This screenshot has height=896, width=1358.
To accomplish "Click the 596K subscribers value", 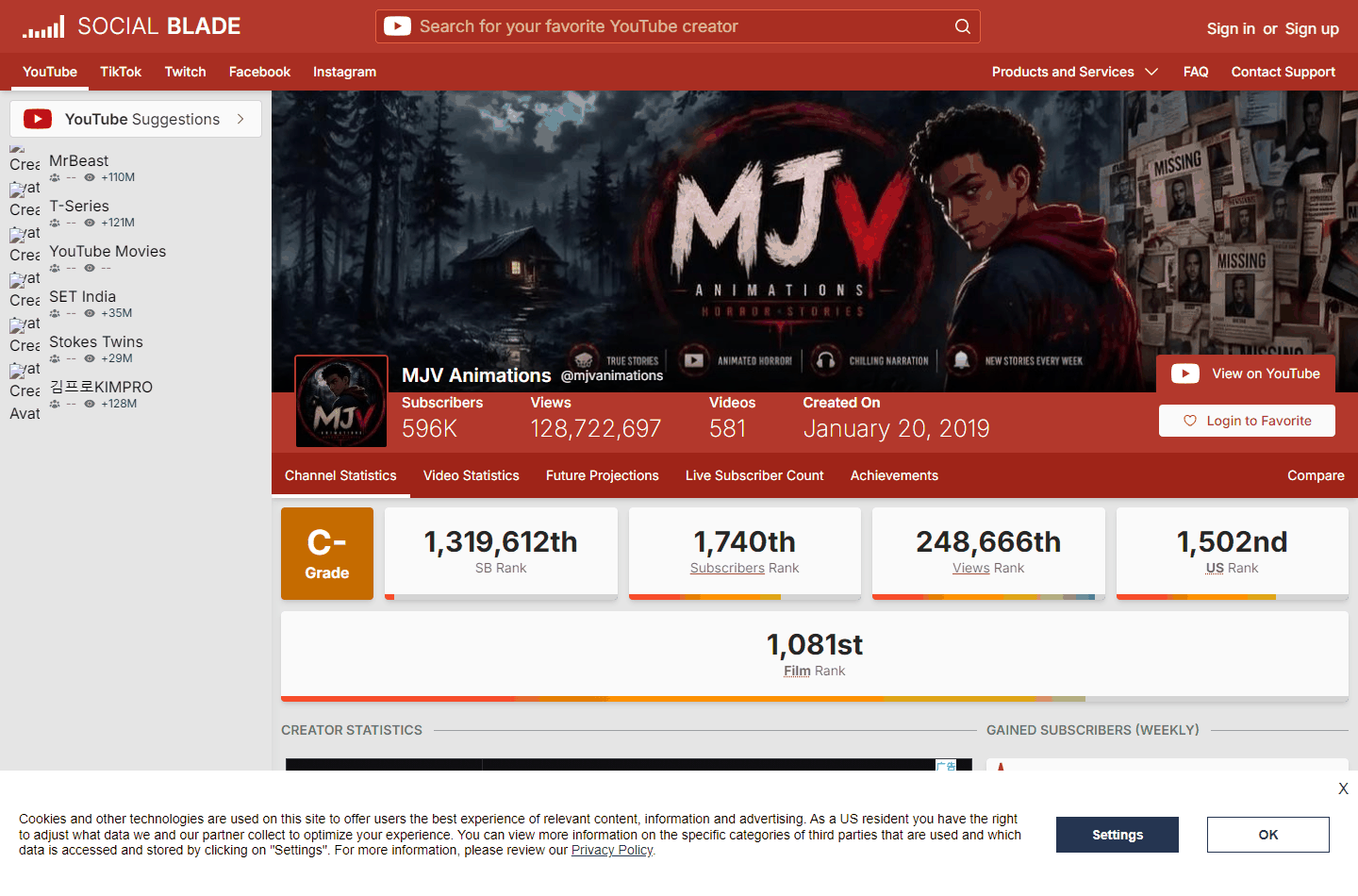I will pos(429,428).
